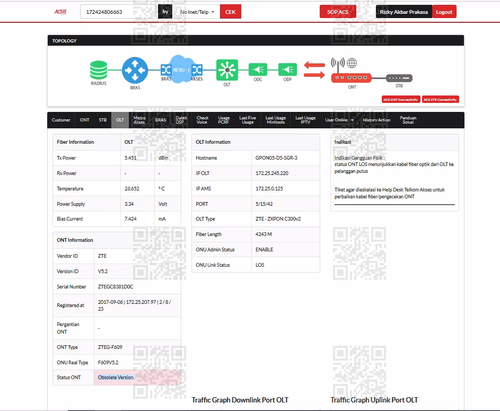
Task: Click the search number input field
Action: click(119, 12)
